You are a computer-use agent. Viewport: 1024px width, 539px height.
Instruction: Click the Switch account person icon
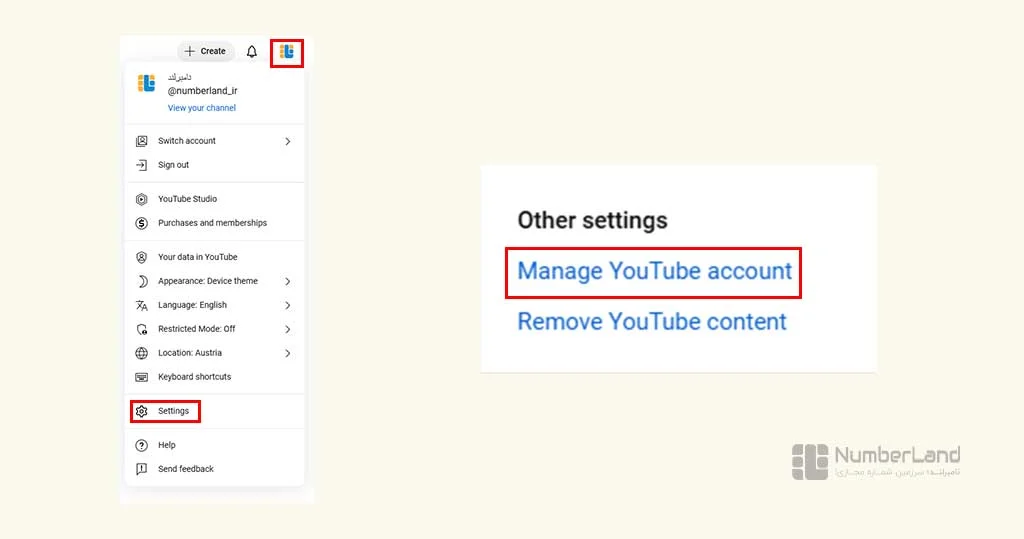pos(141,141)
